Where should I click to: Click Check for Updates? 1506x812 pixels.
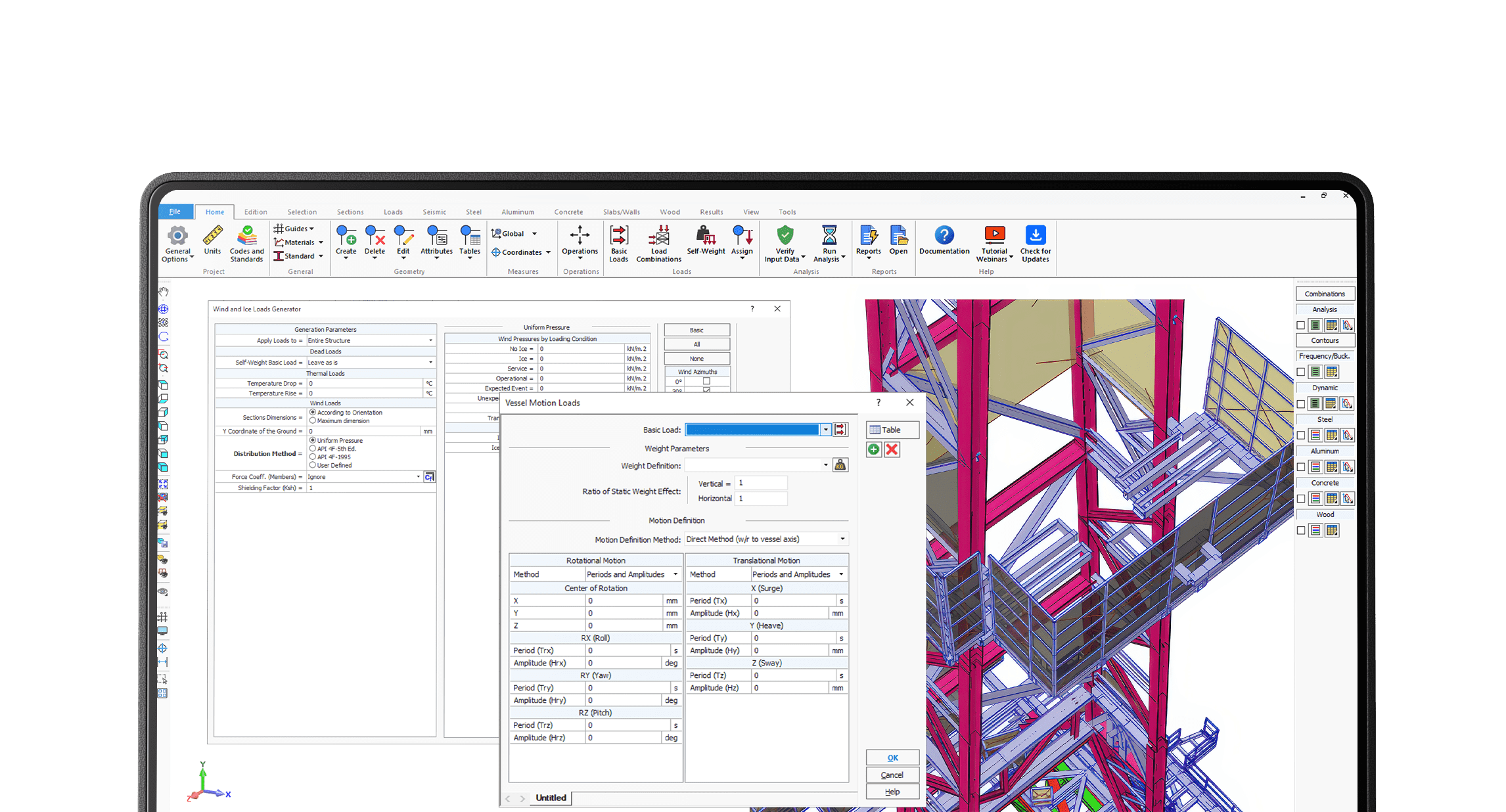point(1035,244)
